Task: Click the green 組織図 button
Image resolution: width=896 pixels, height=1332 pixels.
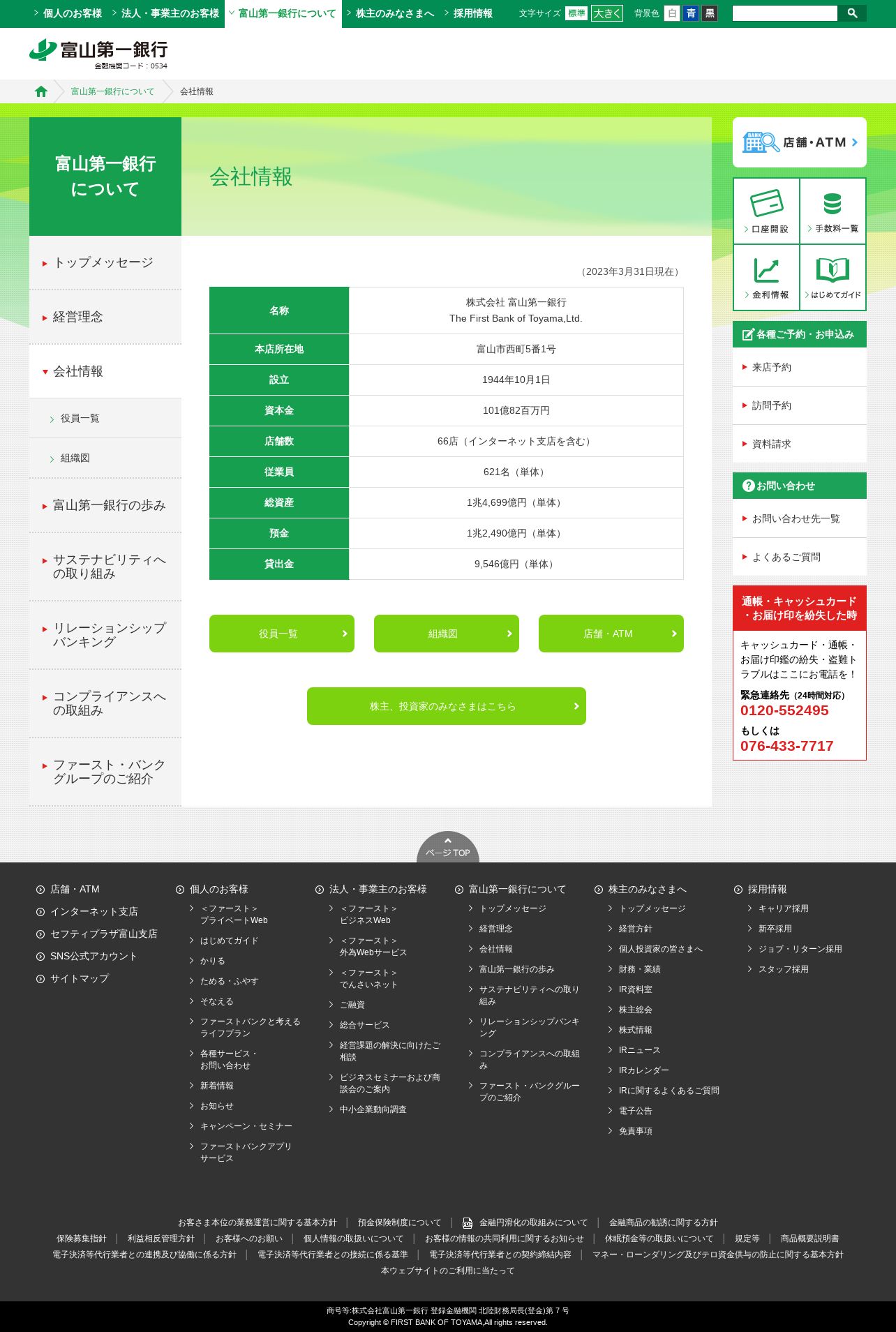Action: (x=447, y=634)
